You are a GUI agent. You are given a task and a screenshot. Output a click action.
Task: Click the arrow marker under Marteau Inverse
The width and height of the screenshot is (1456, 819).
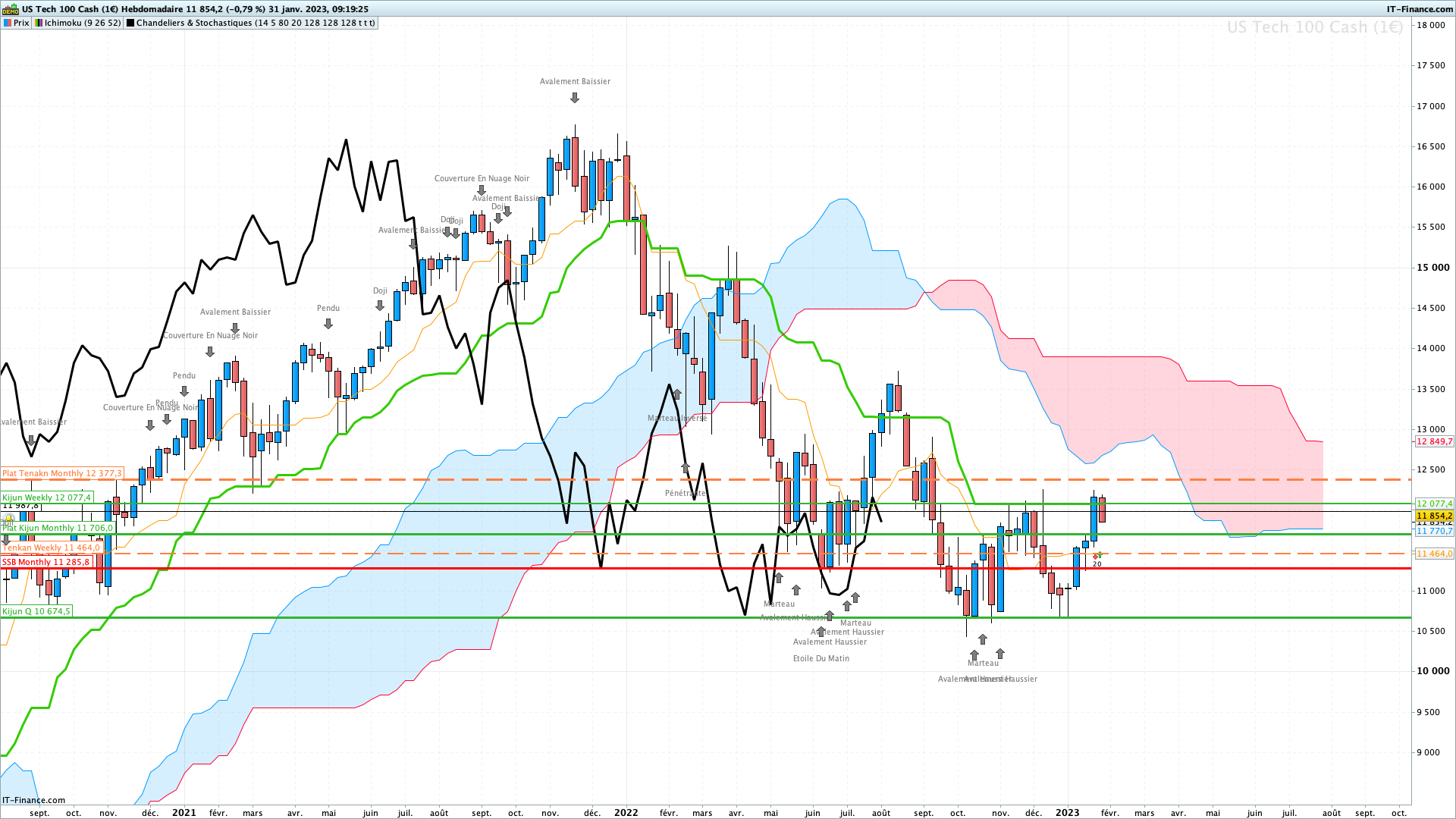[677, 394]
